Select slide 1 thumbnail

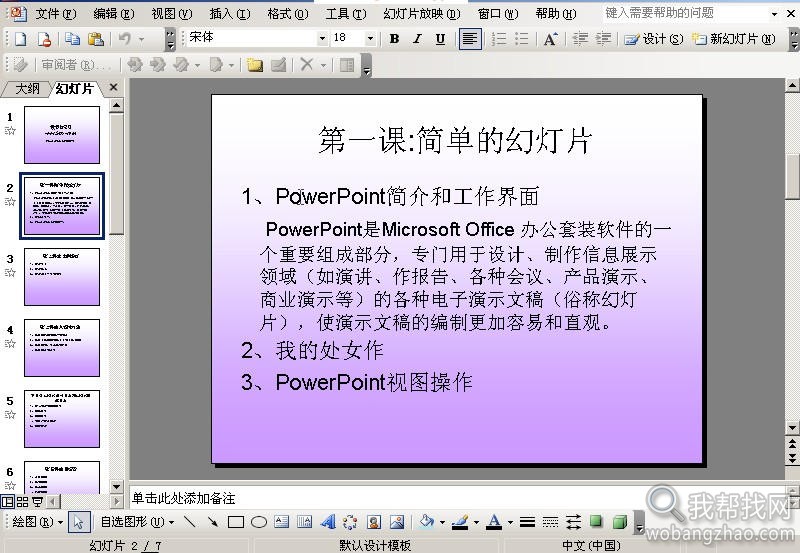(x=62, y=135)
